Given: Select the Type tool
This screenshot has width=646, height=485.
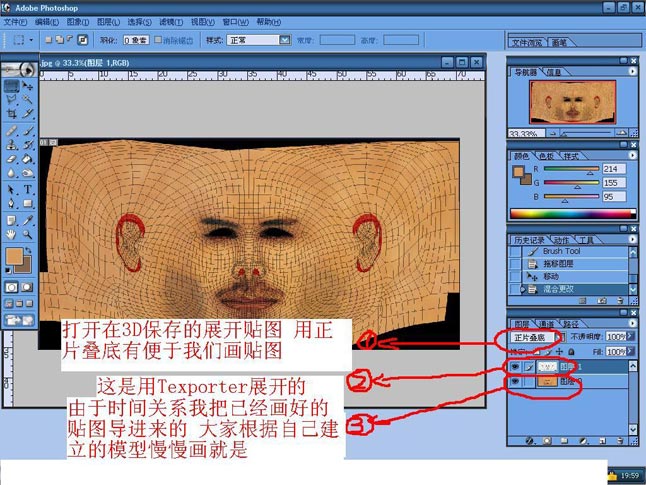Looking at the screenshot, I should (x=28, y=190).
